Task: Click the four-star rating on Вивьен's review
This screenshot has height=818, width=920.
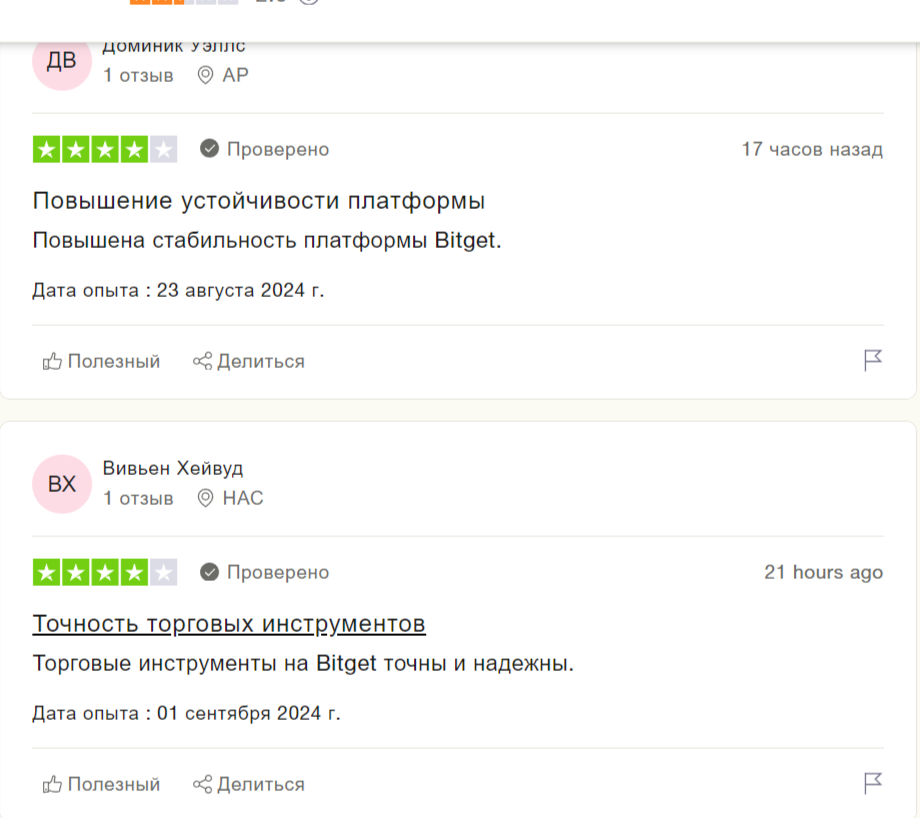Action: click(x=105, y=573)
